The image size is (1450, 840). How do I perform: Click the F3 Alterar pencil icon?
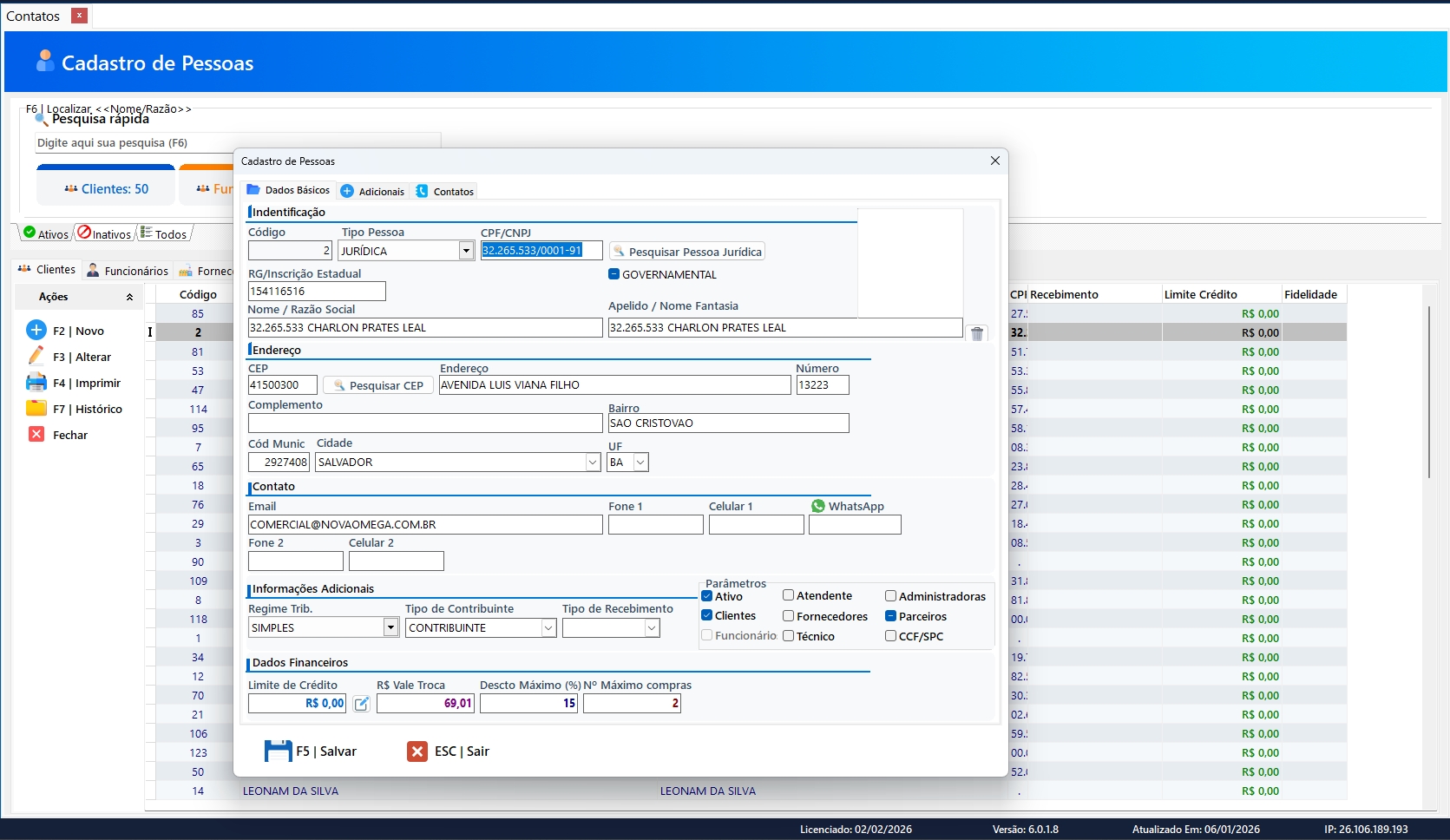click(x=36, y=356)
